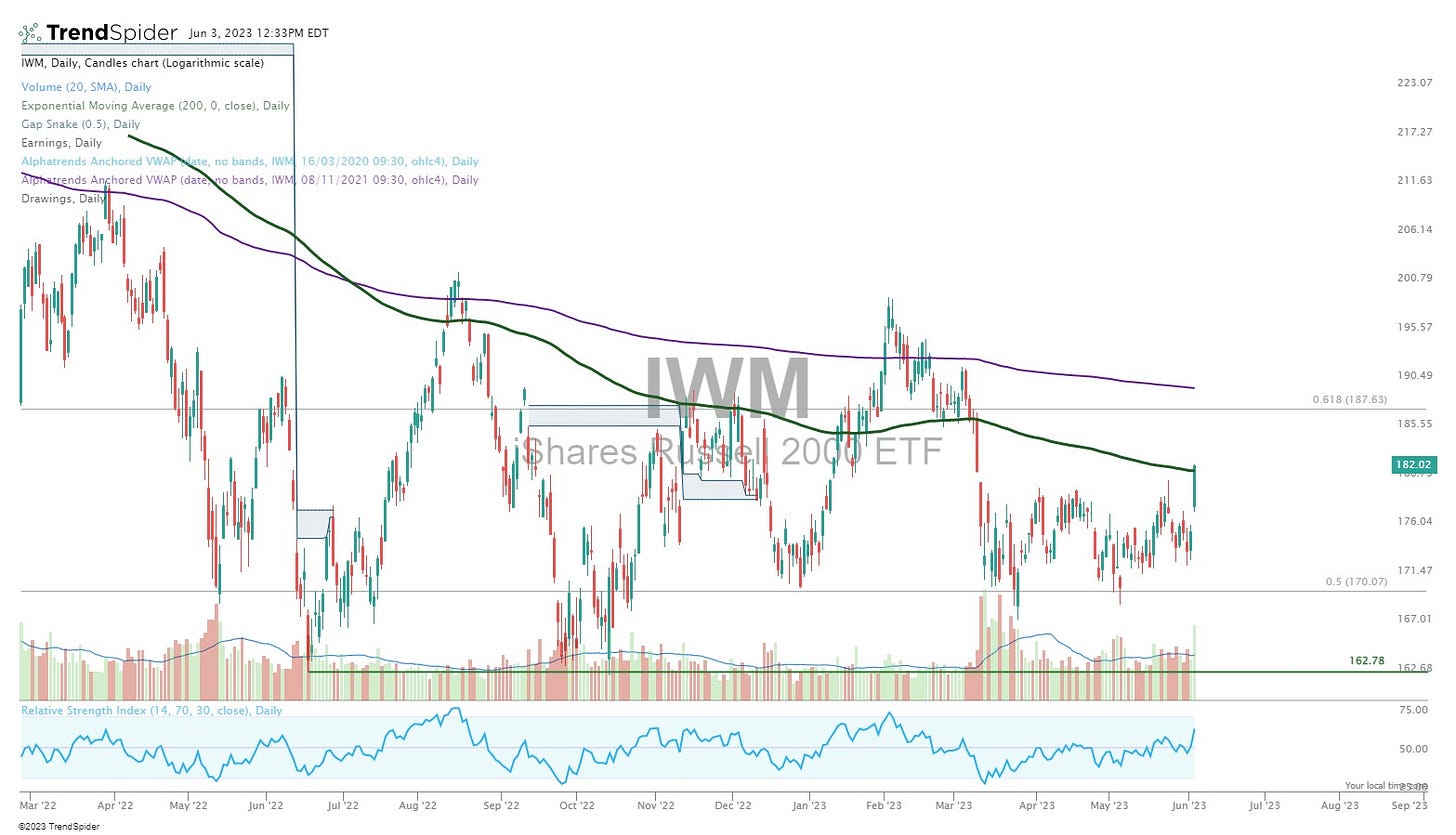1456x835 pixels.
Task: Click the RSI 75.00 axis label
Action: (1413, 710)
